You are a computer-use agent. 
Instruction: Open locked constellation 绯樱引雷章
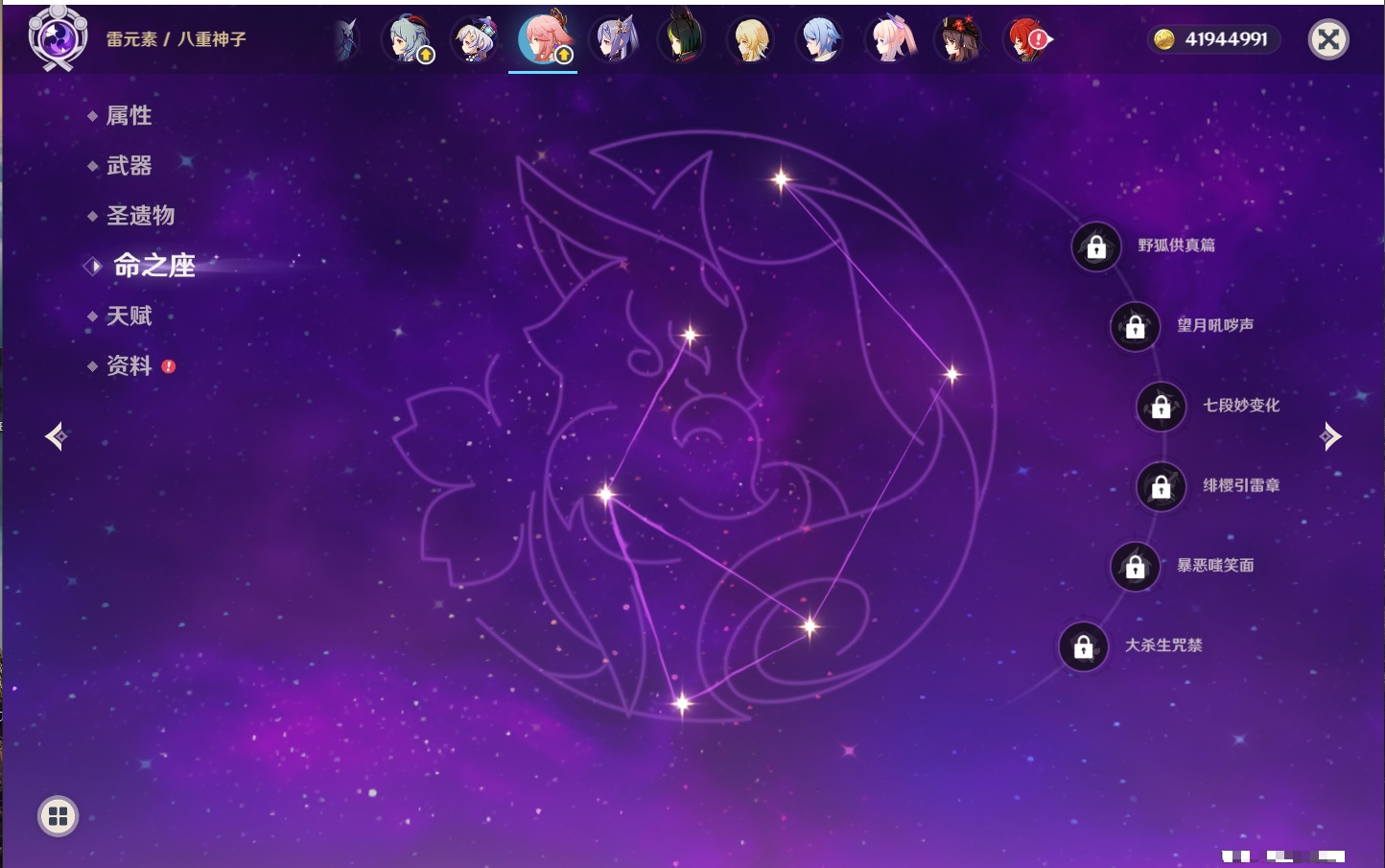(1162, 487)
